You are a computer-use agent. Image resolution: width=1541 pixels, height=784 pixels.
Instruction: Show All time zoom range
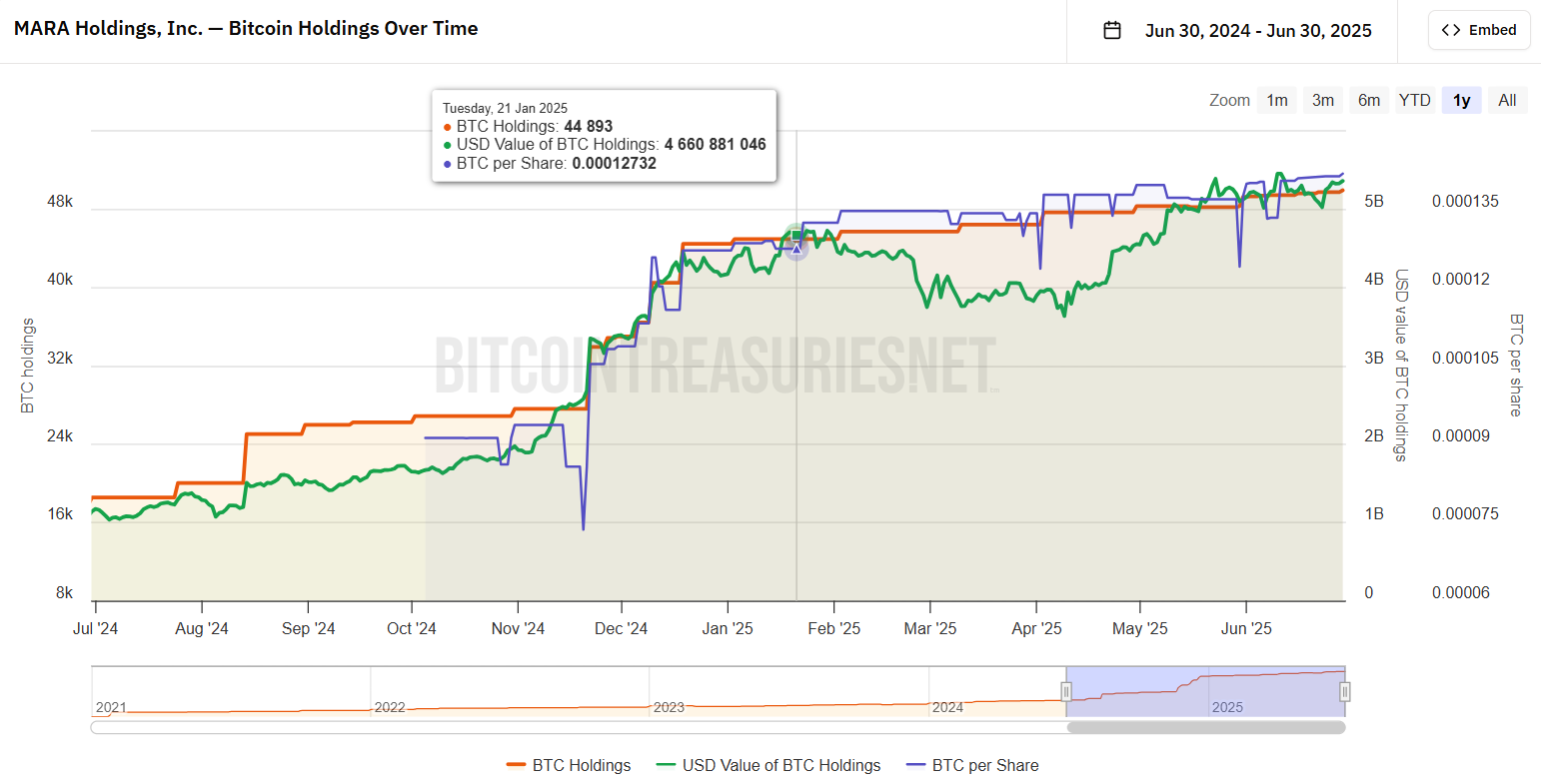(1508, 100)
